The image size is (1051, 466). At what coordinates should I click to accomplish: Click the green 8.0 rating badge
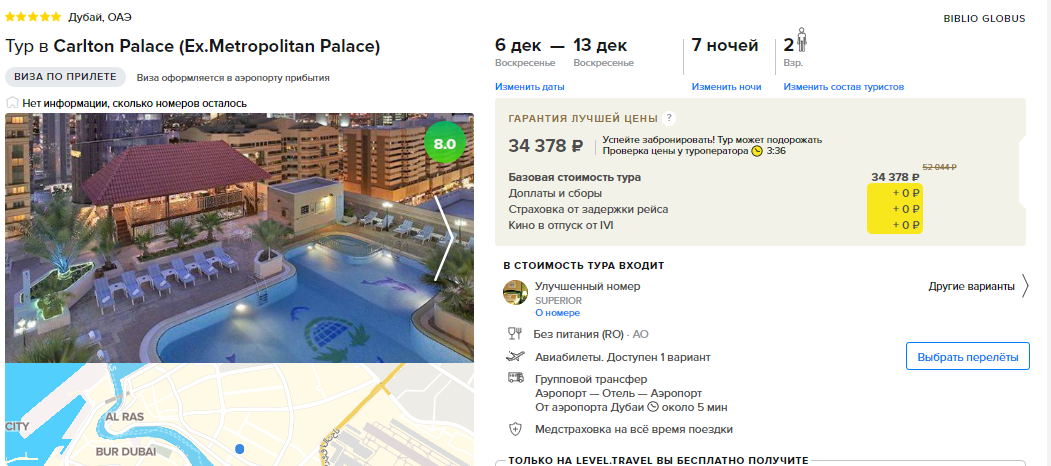(x=445, y=144)
